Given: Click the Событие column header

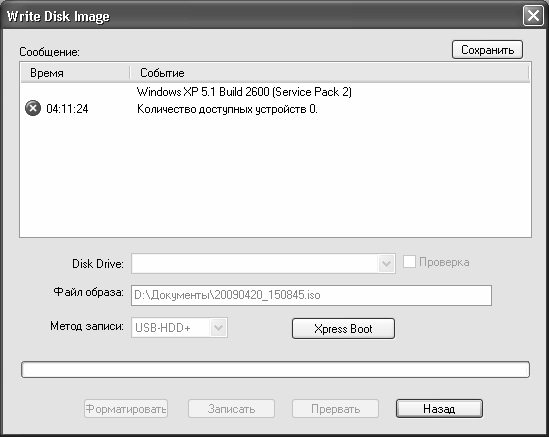Looking at the screenshot, I should pyautogui.click(x=329, y=73).
